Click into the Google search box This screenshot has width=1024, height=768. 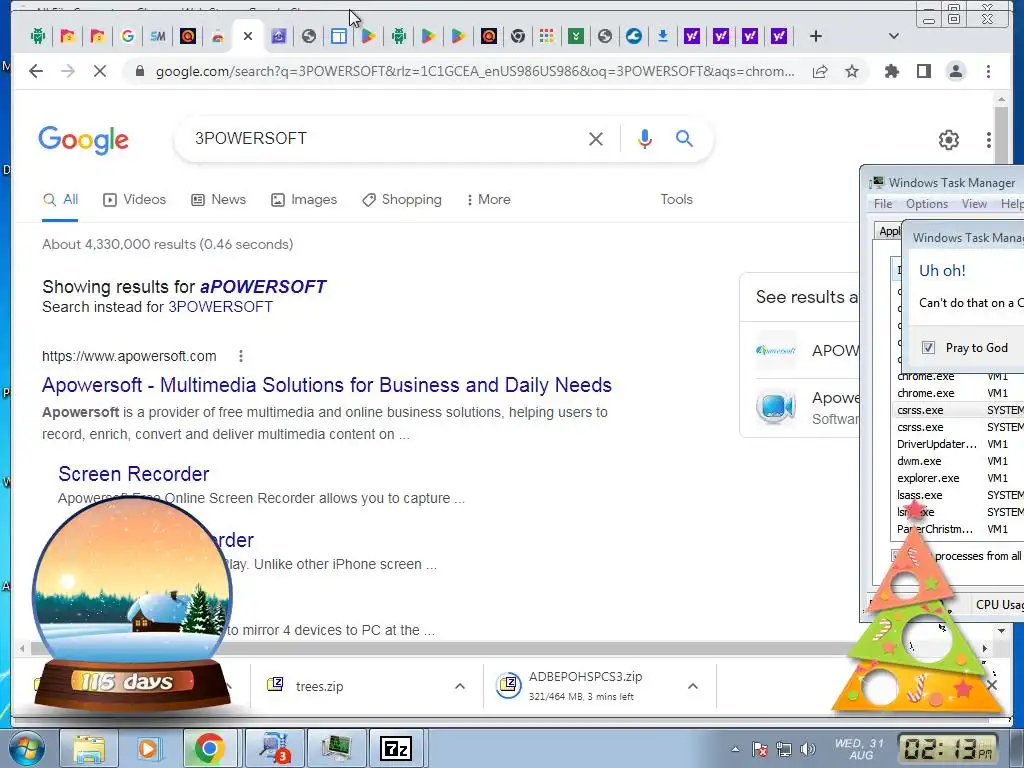pos(385,138)
